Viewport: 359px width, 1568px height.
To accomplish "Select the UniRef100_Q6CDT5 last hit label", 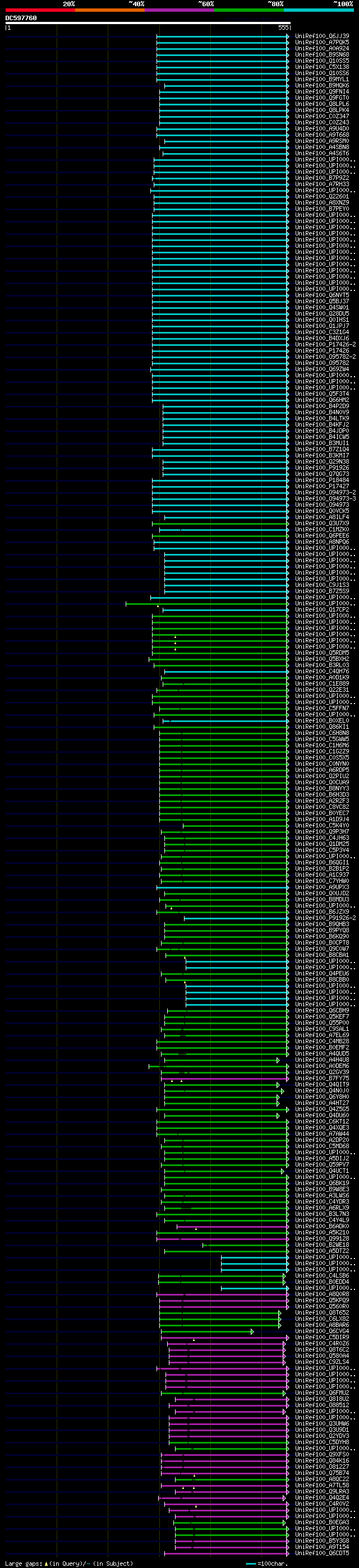I will coord(323,1553).
